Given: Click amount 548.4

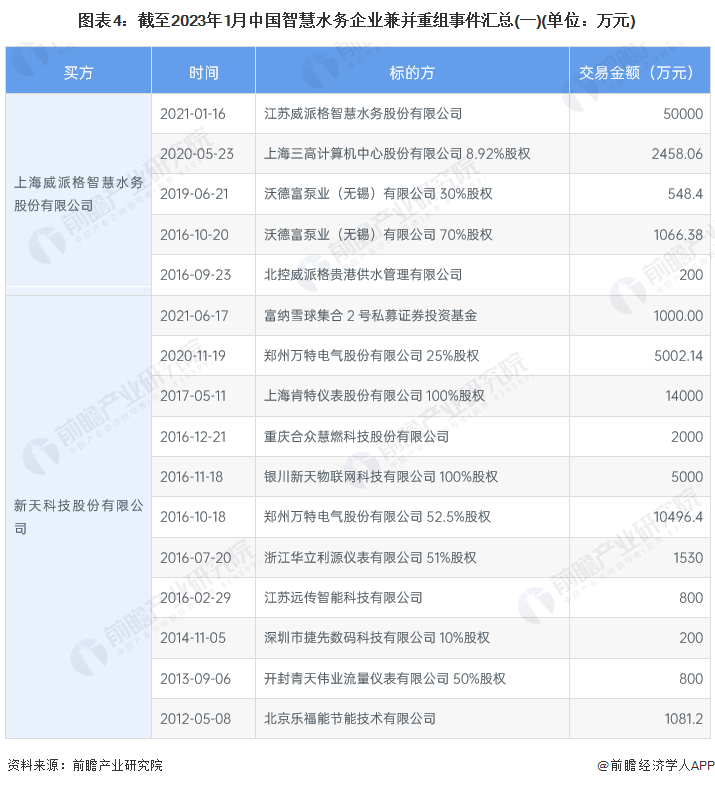Looking at the screenshot, I should coord(685,194).
